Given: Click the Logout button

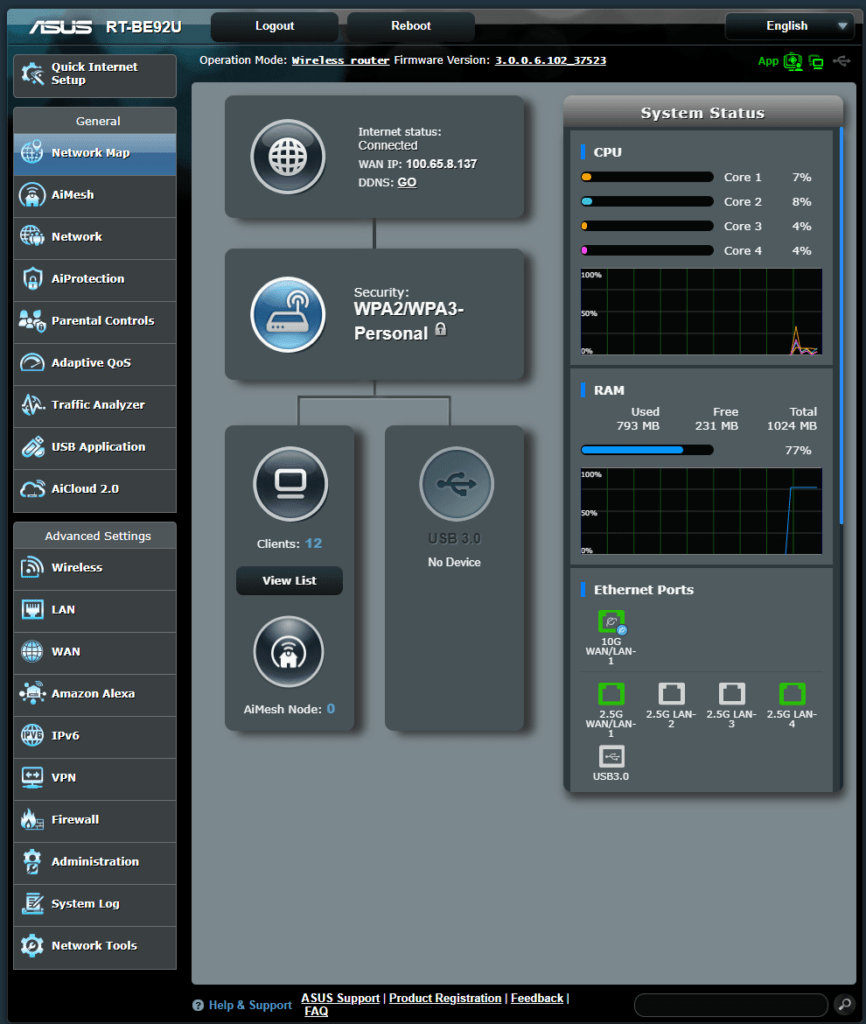Looking at the screenshot, I should coord(274,26).
